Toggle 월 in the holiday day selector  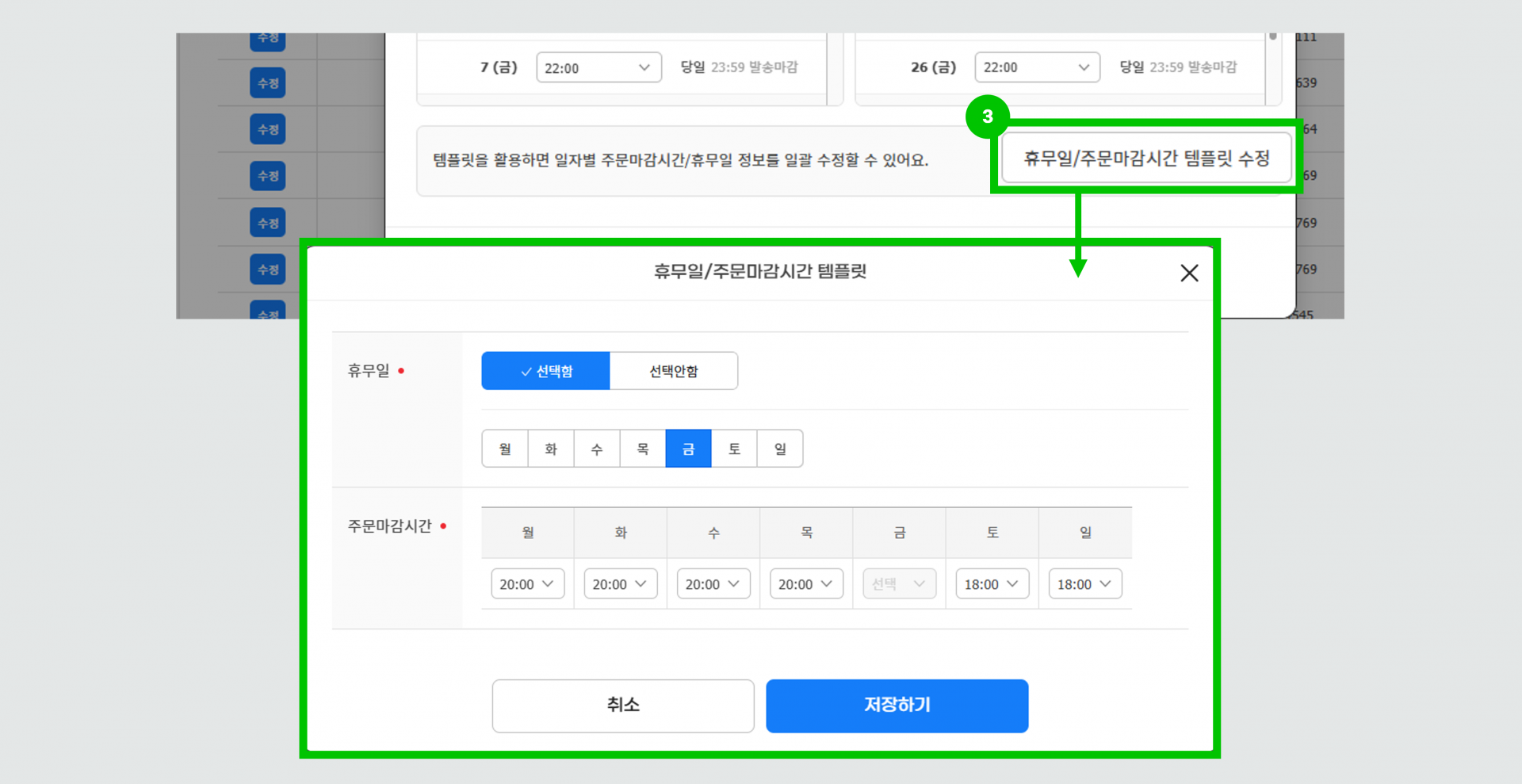pyautogui.click(x=505, y=449)
